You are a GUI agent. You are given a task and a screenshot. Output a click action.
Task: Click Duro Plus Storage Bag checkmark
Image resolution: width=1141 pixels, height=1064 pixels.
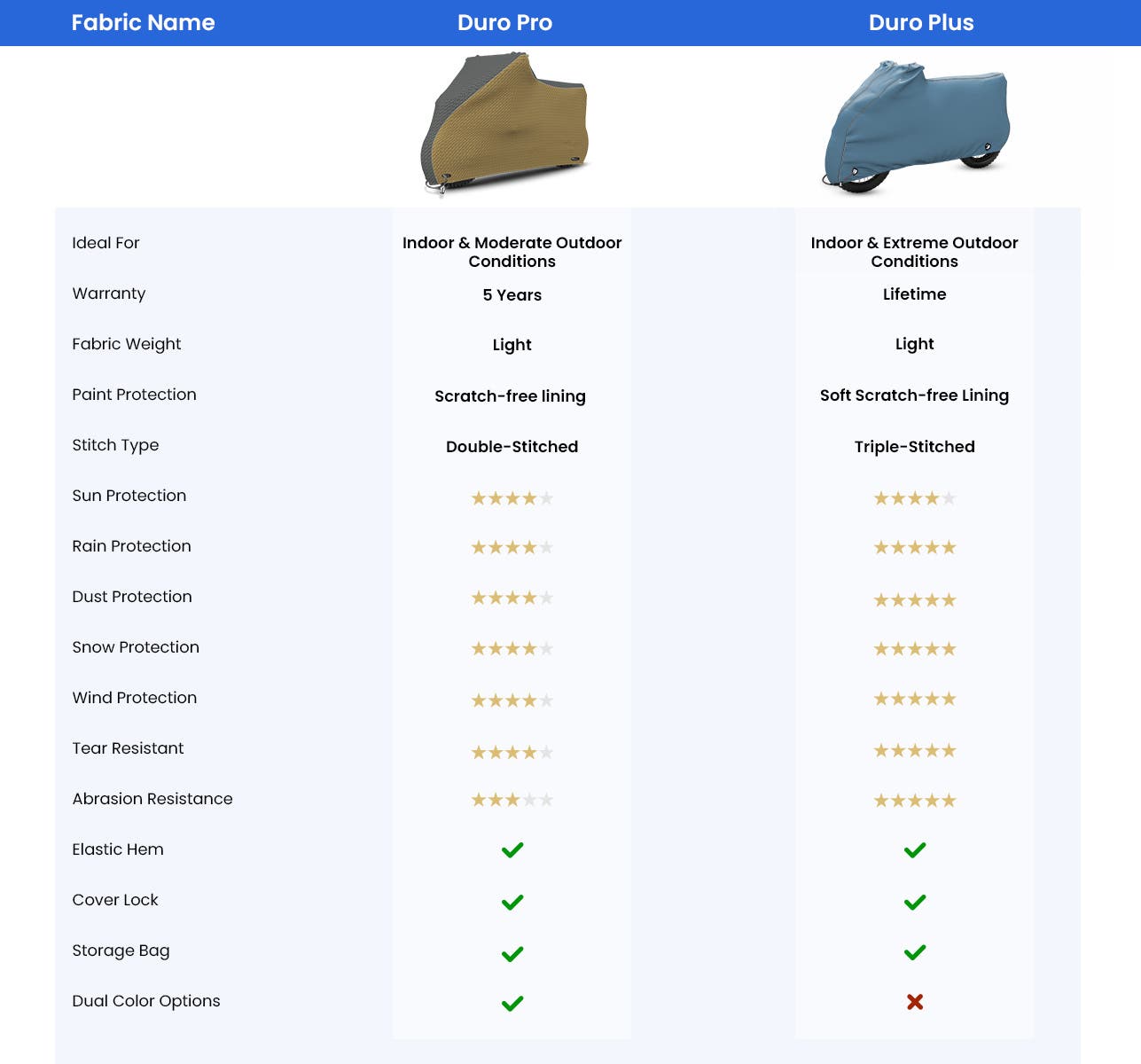(x=915, y=952)
